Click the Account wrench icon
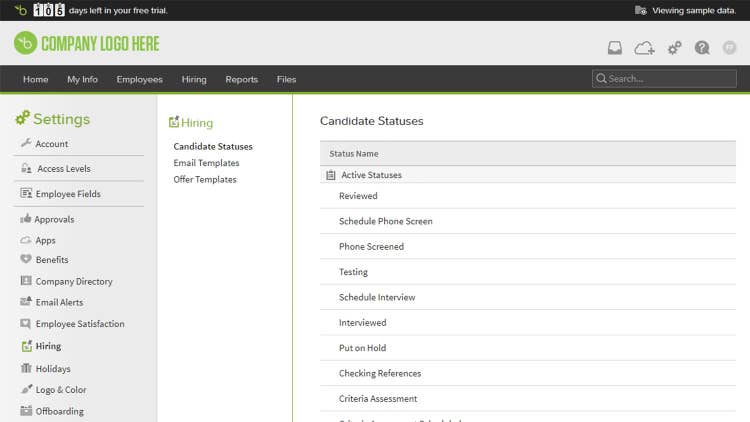This screenshot has height=422, width=750. pyautogui.click(x=26, y=143)
